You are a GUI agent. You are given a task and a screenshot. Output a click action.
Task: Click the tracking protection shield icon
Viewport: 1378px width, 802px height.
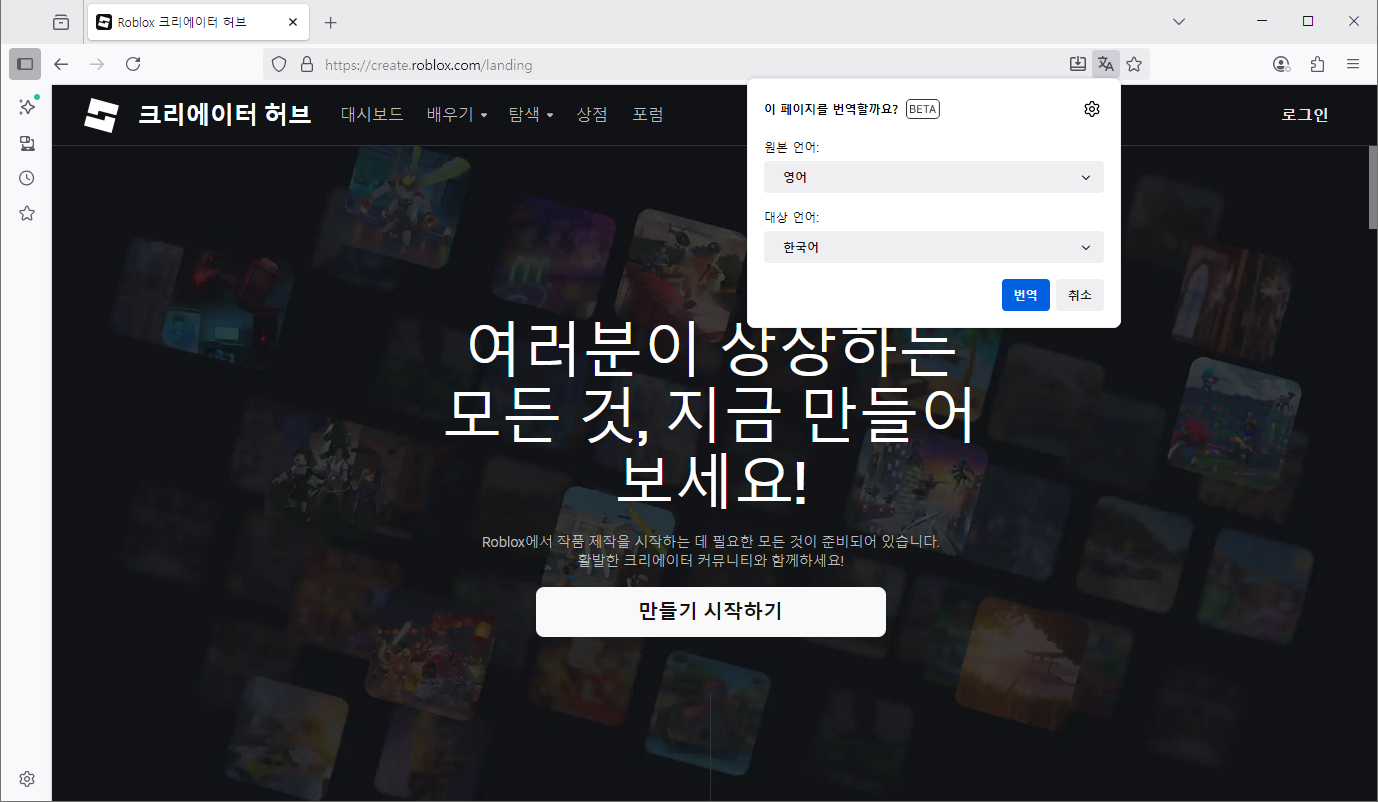(280, 64)
